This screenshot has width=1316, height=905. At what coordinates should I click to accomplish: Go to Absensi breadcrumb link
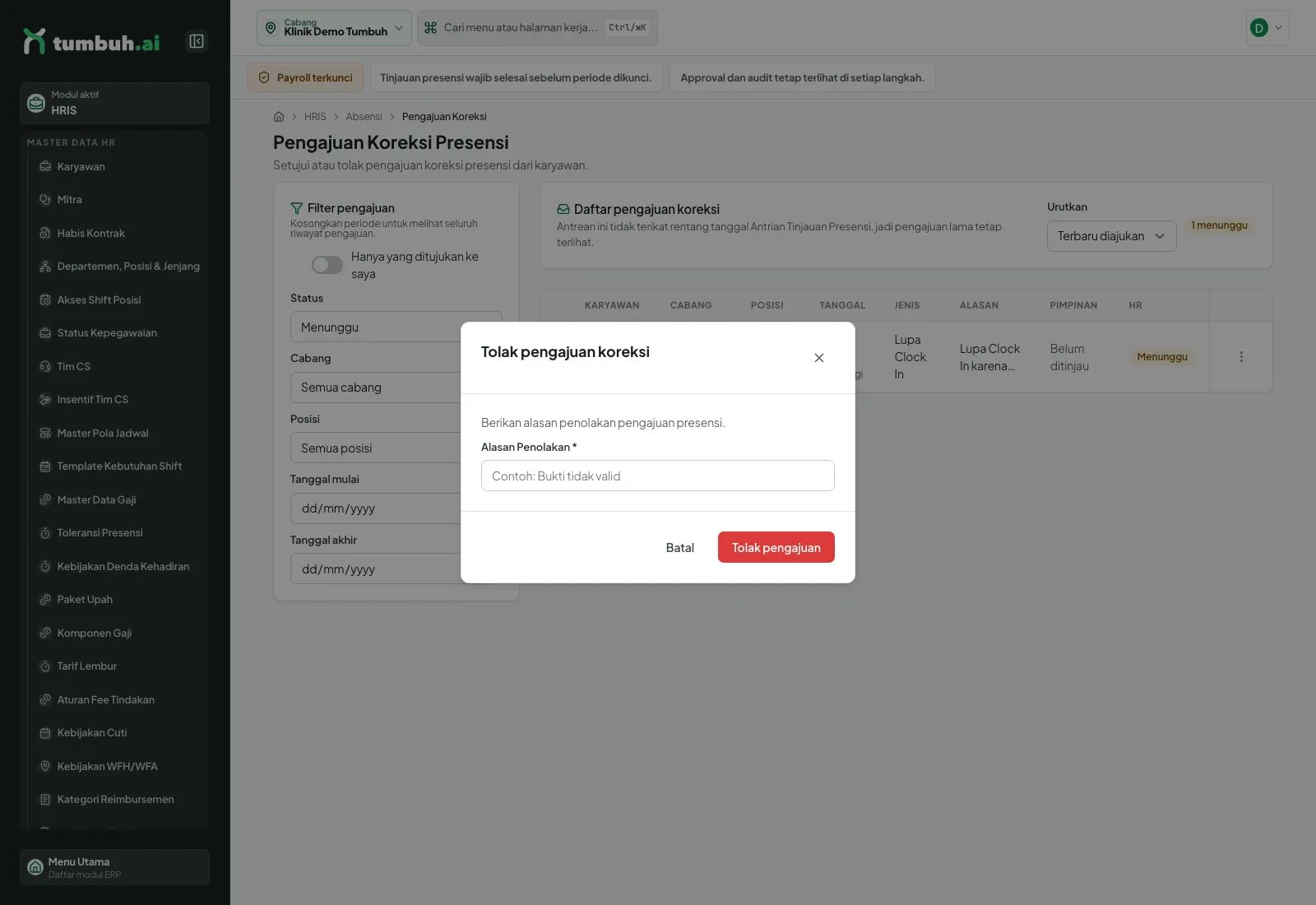point(364,117)
